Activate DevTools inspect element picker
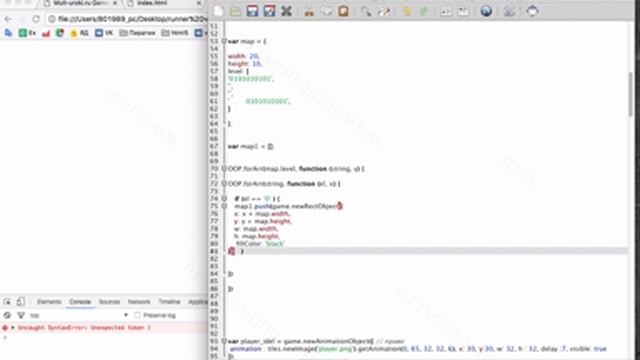The image size is (640, 360). [7, 302]
